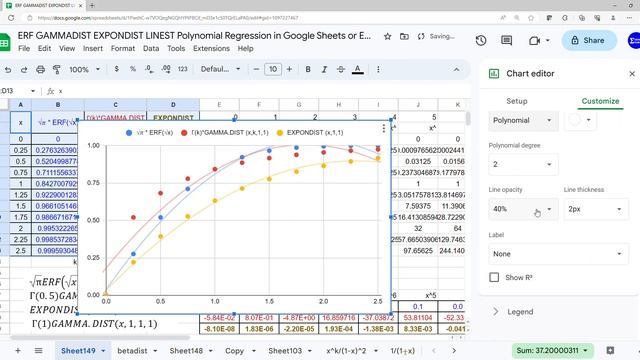The height and width of the screenshot is (360, 640).
Task: Open the Data menu
Action: pyautogui.click(x=151, y=48)
